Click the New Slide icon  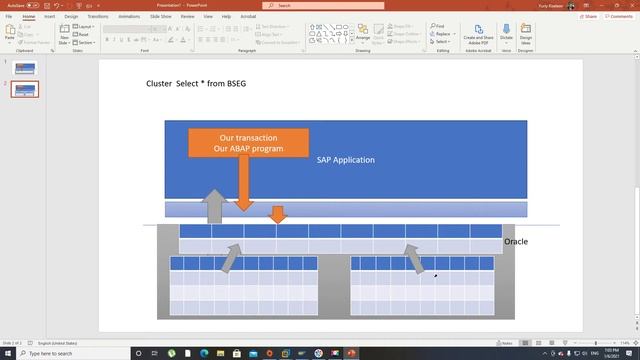[64, 29]
